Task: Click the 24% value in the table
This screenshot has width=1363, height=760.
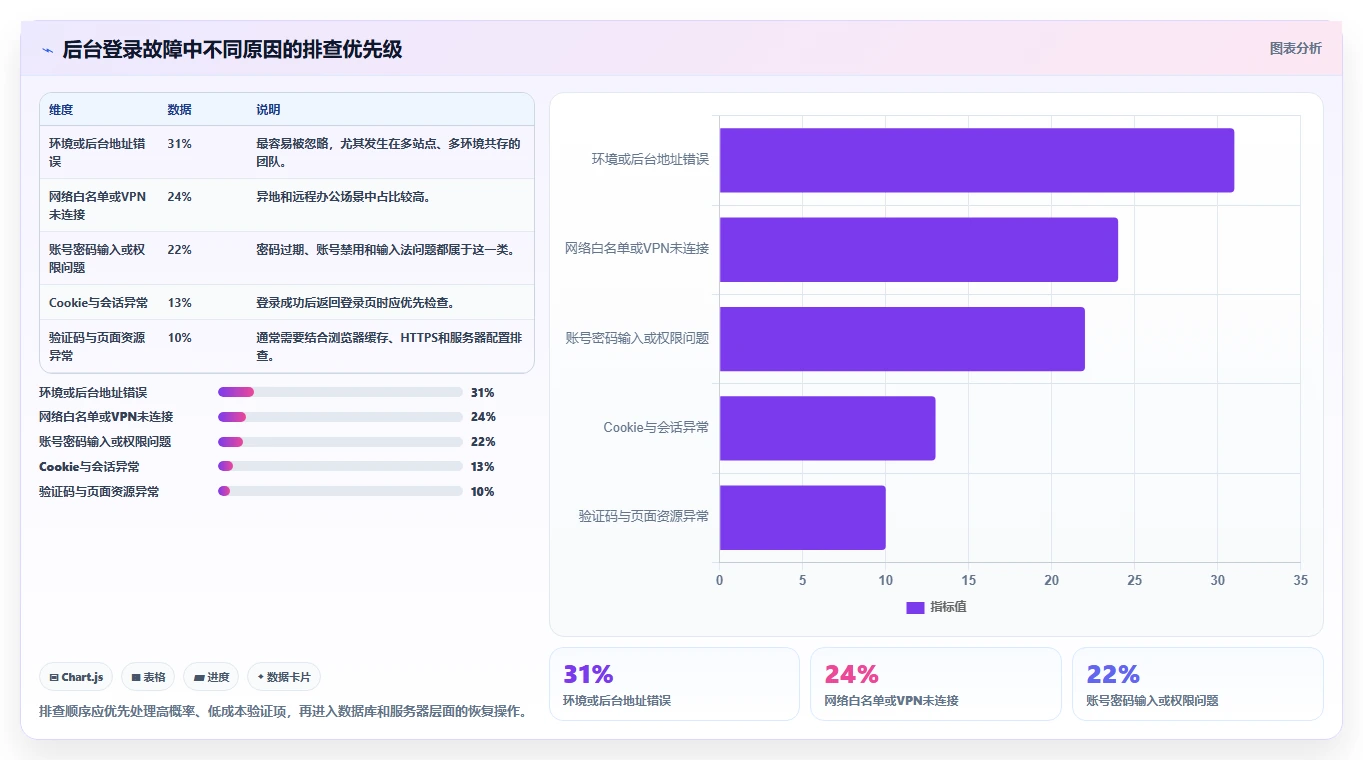Action: tap(180, 197)
